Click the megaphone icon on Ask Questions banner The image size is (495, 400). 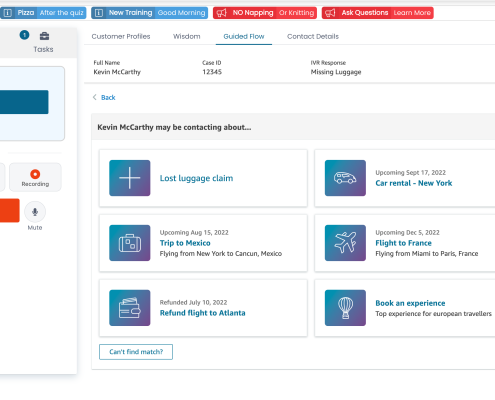click(330, 13)
